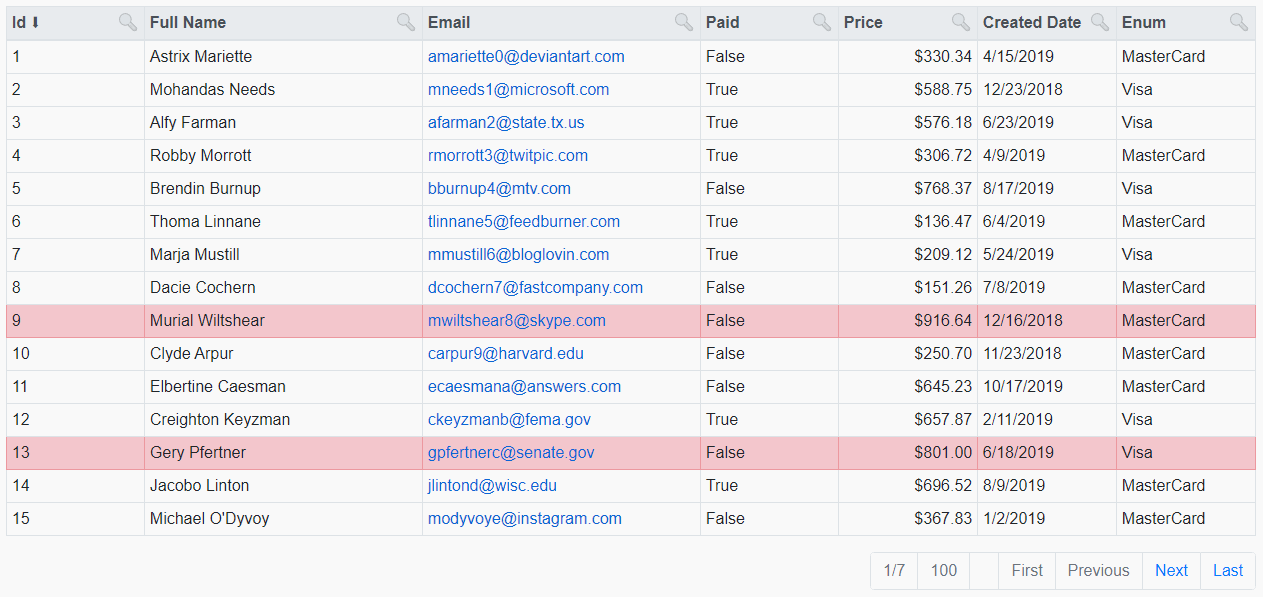The height and width of the screenshot is (597, 1263).
Task: Click the sort arrow next to Id
Action: coord(37,21)
